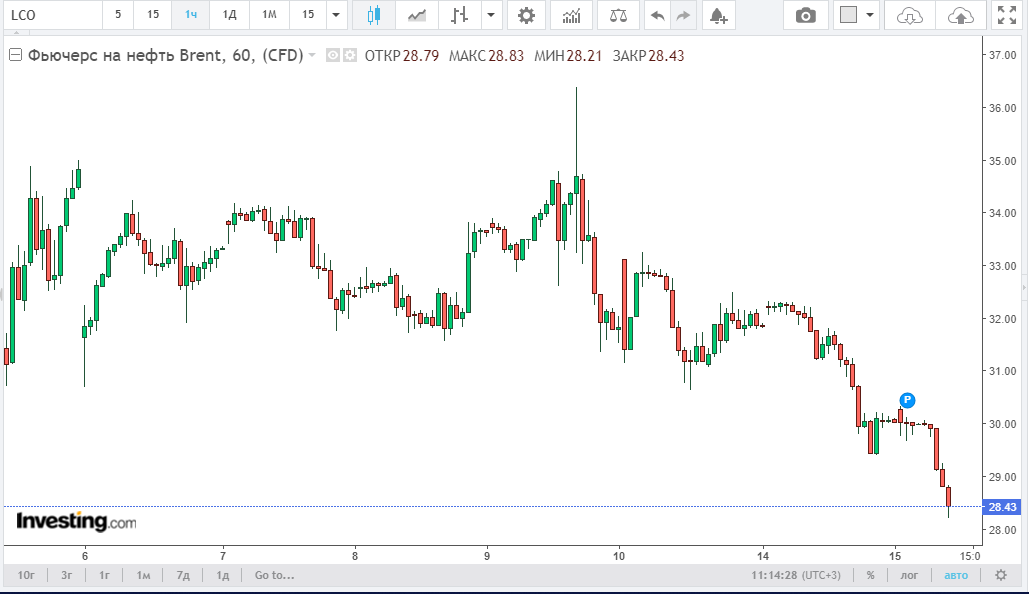Toggle the eye visibility icon for Brent series

click(333, 56)
